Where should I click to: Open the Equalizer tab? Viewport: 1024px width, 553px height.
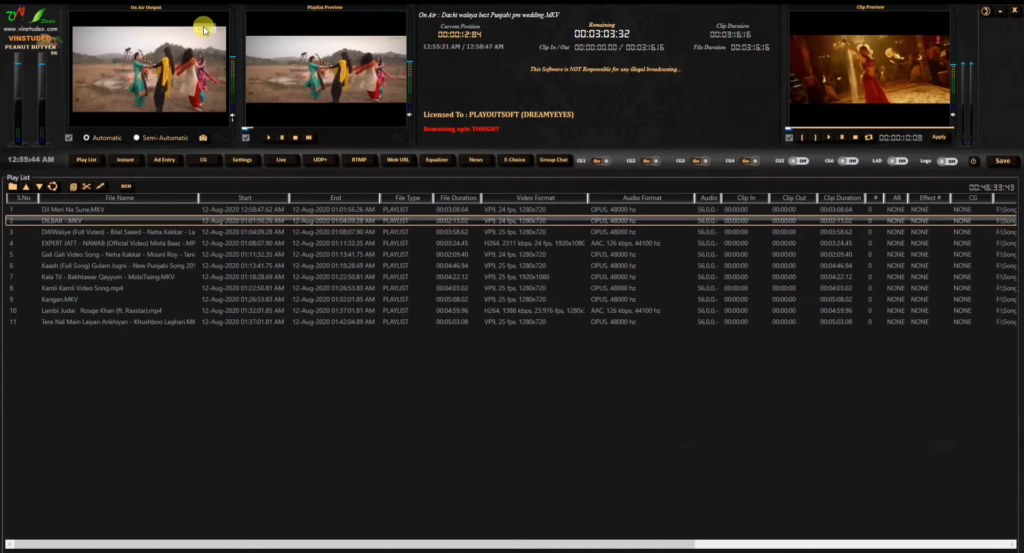437,159
